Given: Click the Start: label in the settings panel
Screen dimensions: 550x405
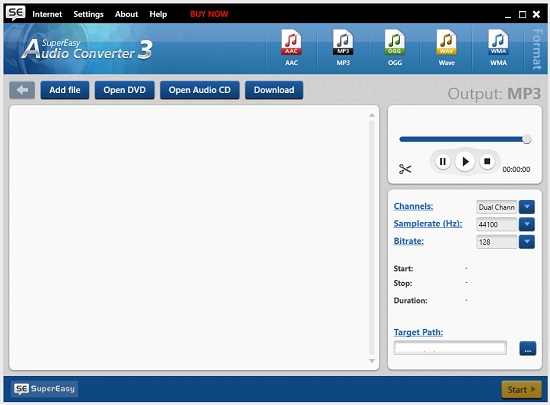Looking at the screenshot, I should (403, 269).
